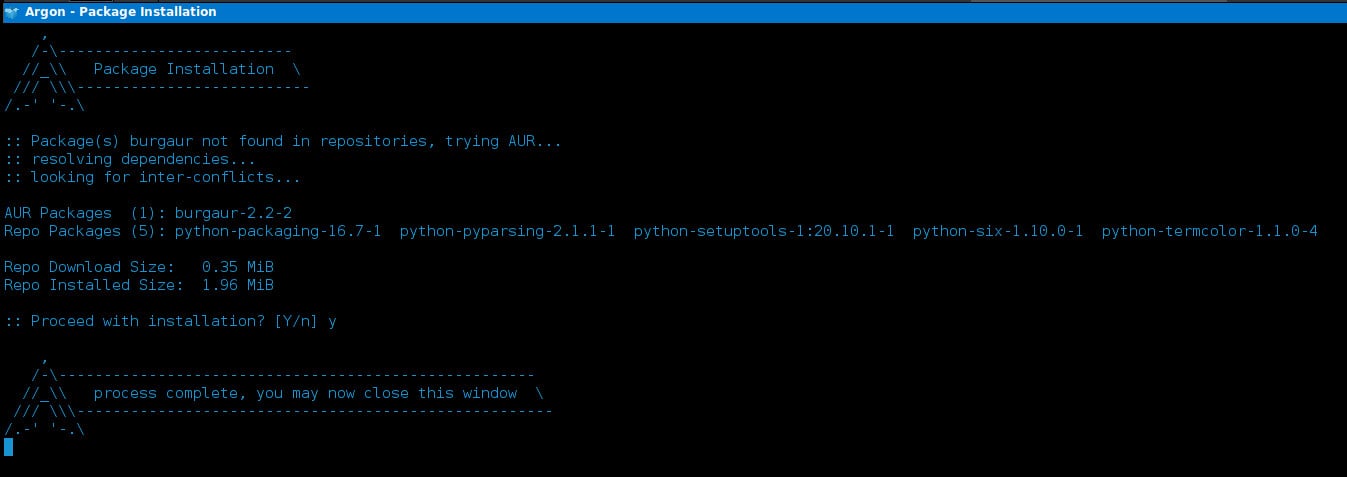Click the 'process complete, you may now close' message
Viewport: 1347px width, 477px height.
[305, 393]
